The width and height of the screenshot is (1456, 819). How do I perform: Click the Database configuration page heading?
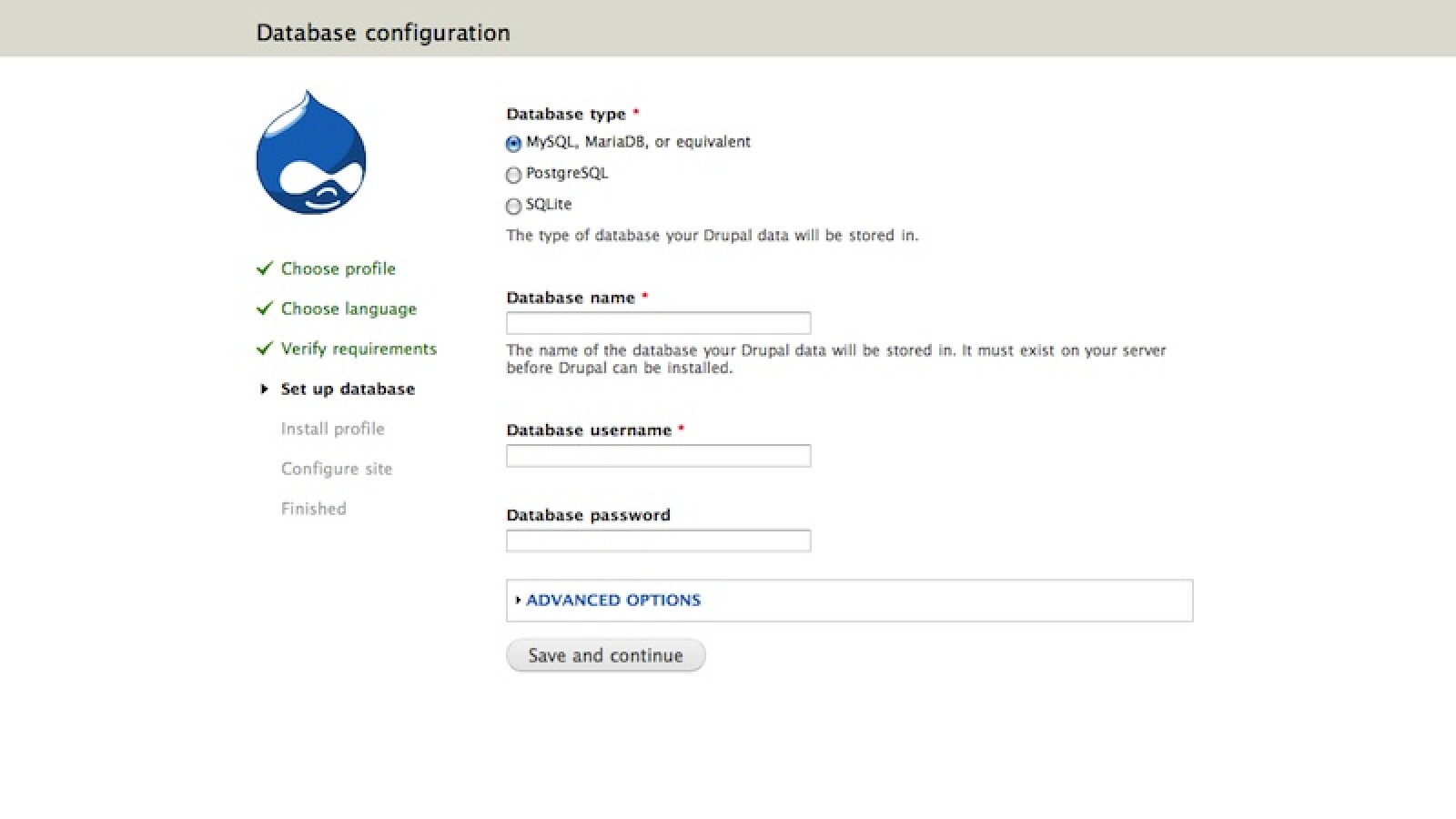pos(383,33)
